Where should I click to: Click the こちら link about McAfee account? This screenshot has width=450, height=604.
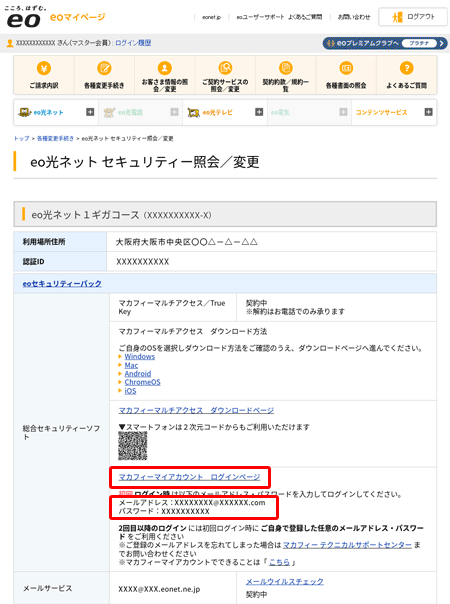tap(279, 562)
